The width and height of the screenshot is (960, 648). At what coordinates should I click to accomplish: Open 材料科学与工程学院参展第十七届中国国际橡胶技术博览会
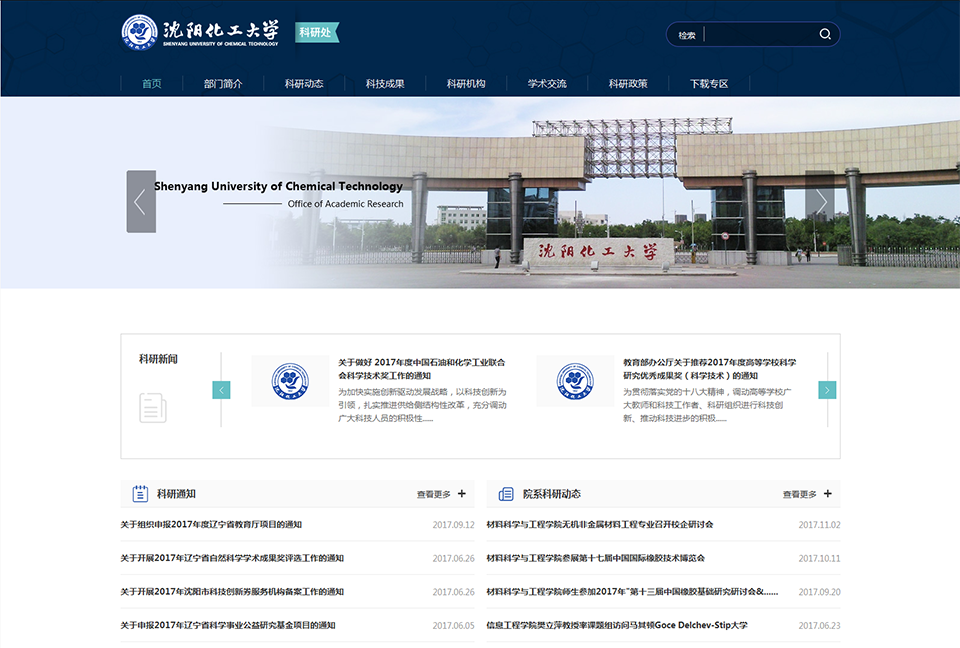coord(596,558)
